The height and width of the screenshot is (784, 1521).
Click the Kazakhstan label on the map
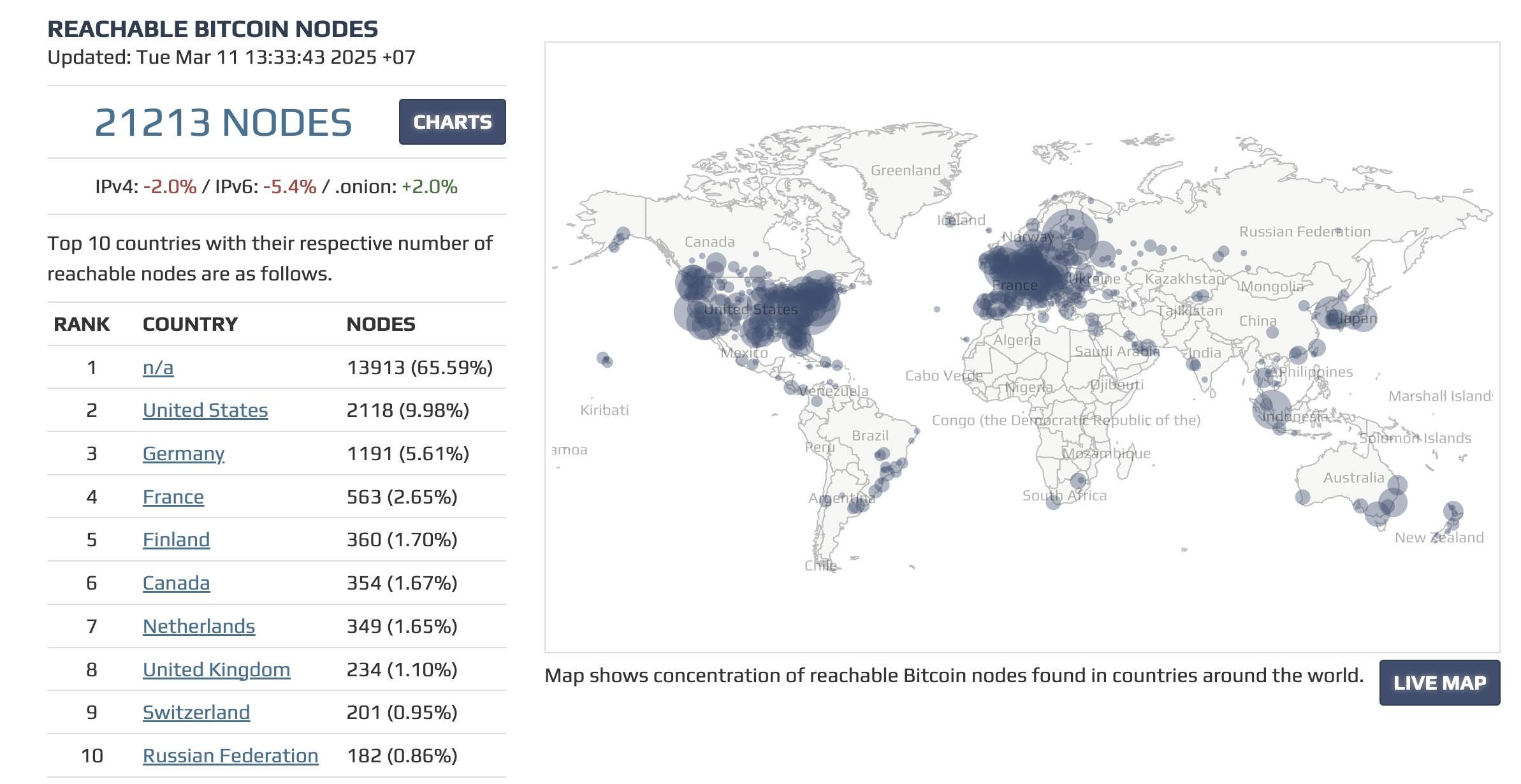click(x=1184, y=279)
